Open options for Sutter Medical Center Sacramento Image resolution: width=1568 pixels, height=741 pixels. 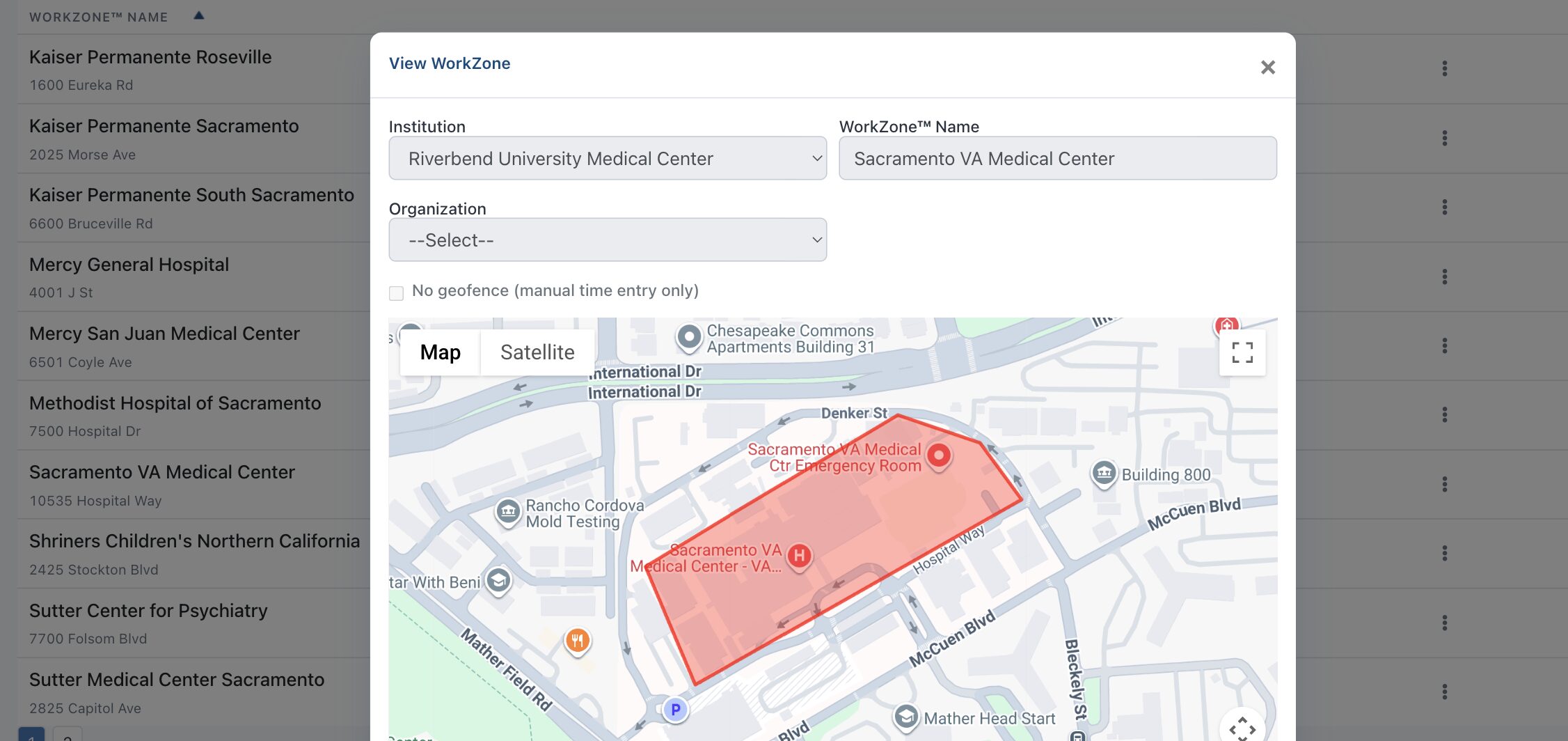(1445, 692)
